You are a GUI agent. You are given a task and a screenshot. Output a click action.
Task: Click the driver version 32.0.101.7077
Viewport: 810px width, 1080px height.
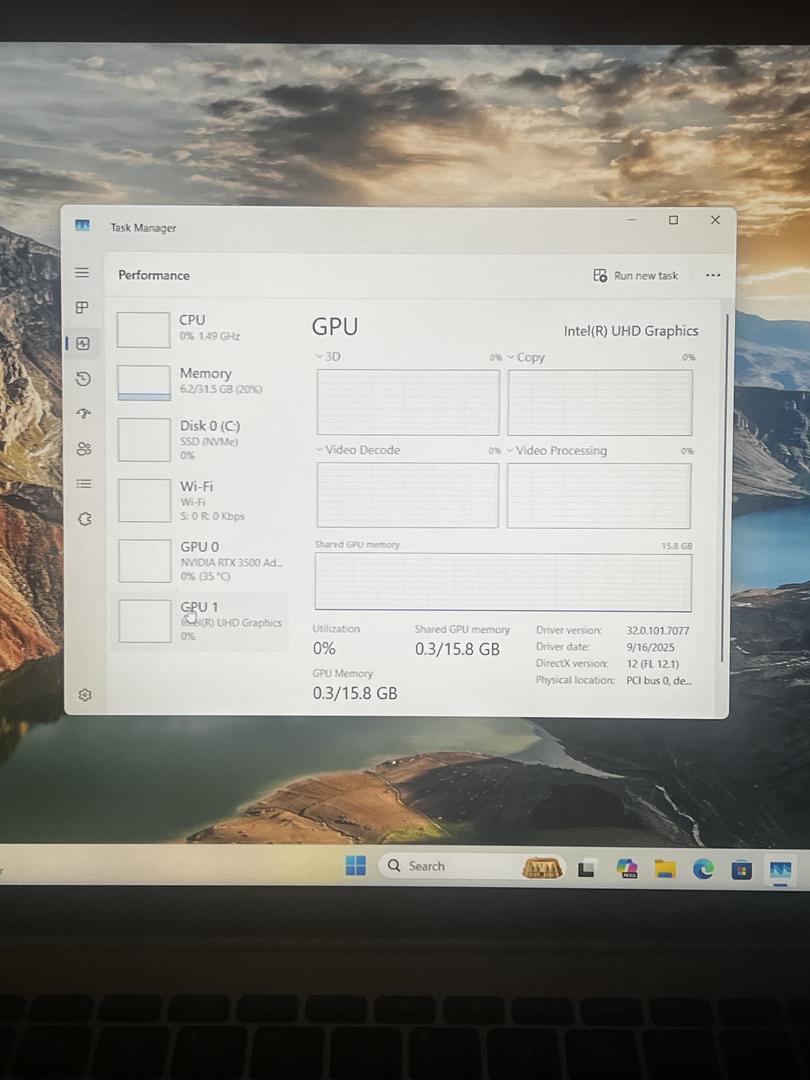658,630
